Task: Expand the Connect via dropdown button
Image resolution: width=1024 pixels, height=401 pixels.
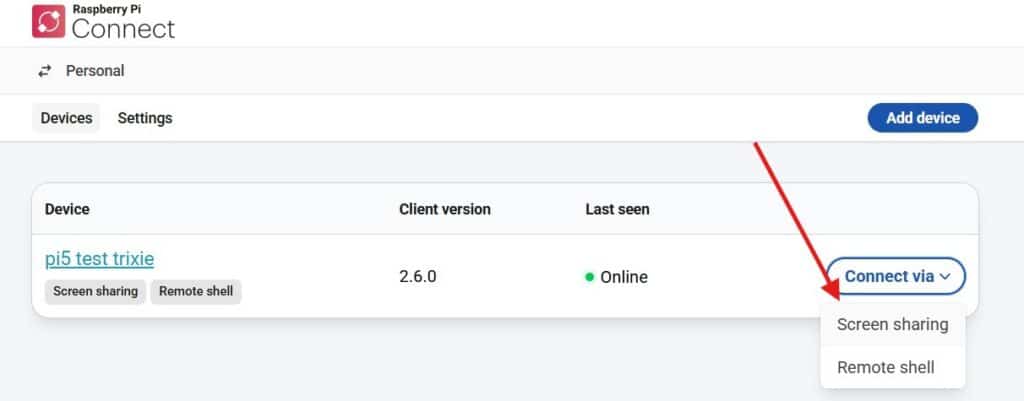Action: pos(888,276)
